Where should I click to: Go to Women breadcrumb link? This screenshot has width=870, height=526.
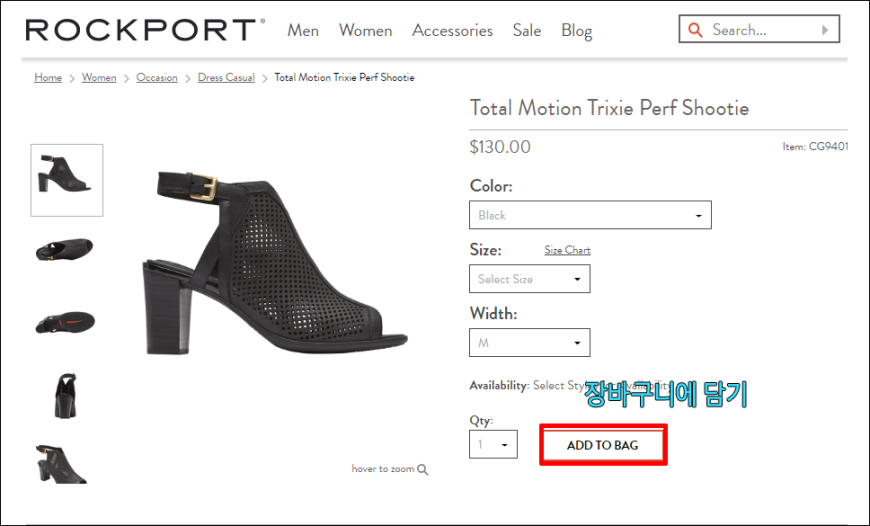[x=99, y=78]
